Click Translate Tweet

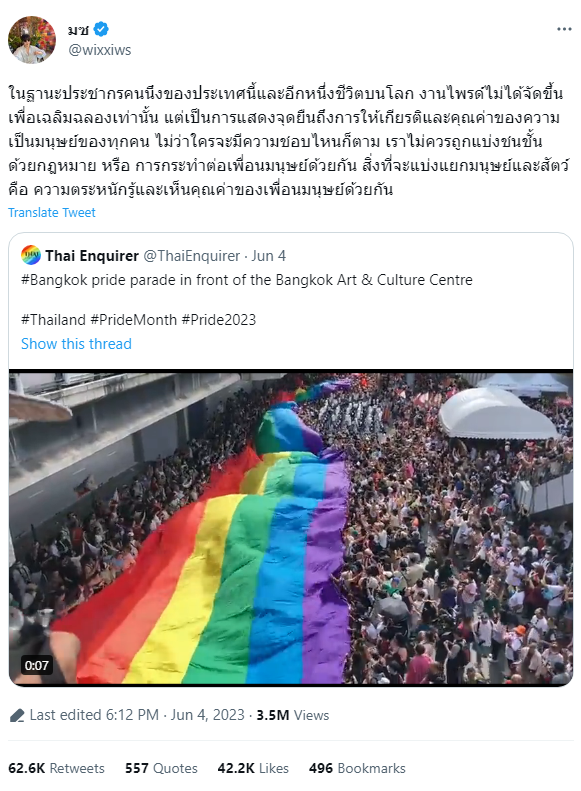coord(51,212)
